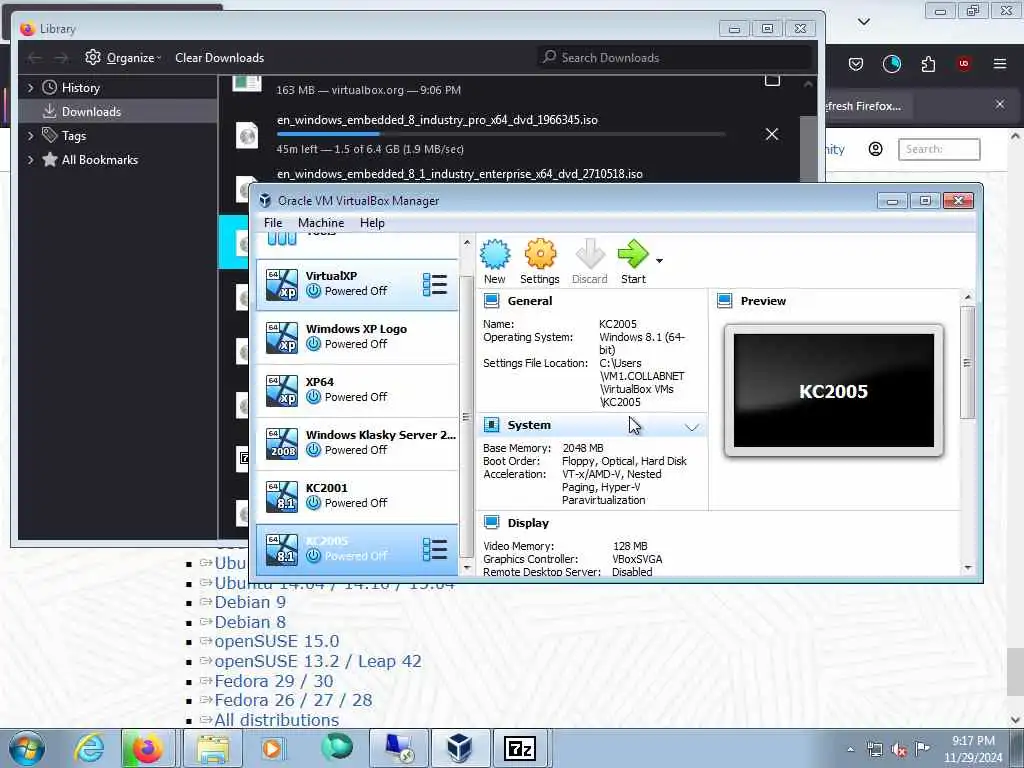Click the All Bookmarks star icon
Viewport: 1024px width, 768px height.
pyautogui.click(x=50, y=159)
